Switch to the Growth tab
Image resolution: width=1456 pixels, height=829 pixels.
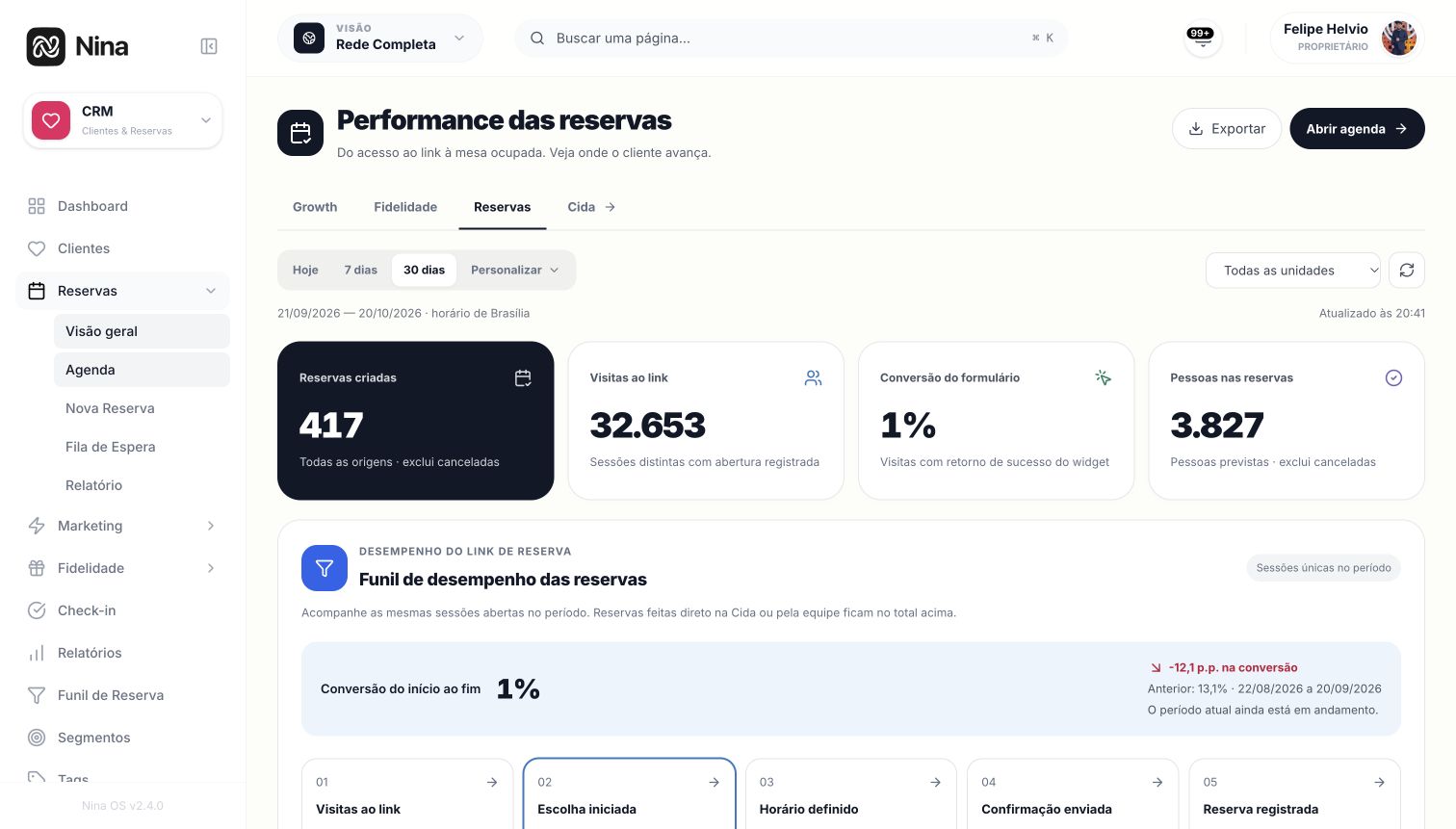click(x=315, y=207)
